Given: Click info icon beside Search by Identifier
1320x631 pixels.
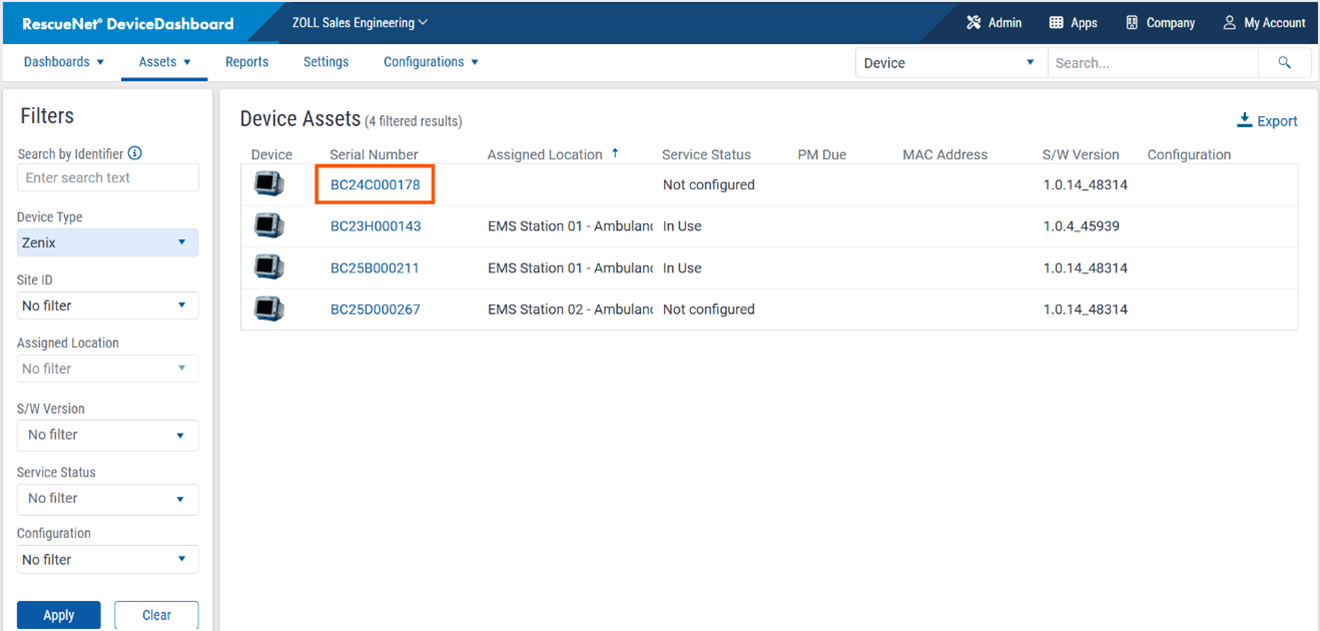Looking at the screenshot, I should point(135,153).
